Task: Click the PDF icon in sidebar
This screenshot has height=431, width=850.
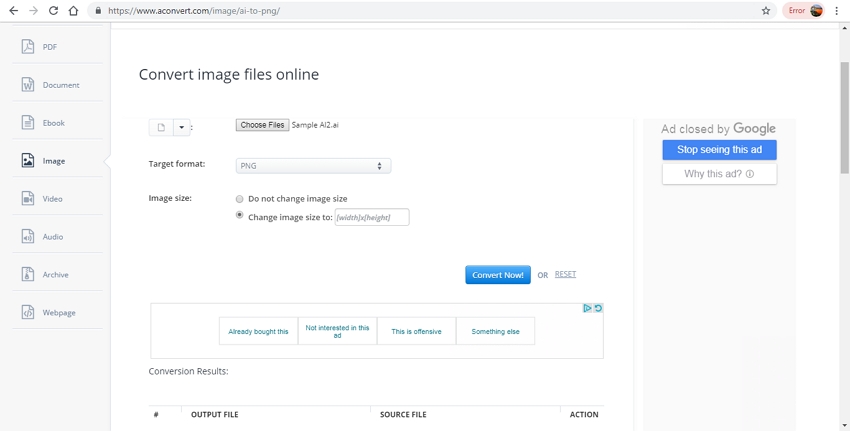Action: point(28,47)
